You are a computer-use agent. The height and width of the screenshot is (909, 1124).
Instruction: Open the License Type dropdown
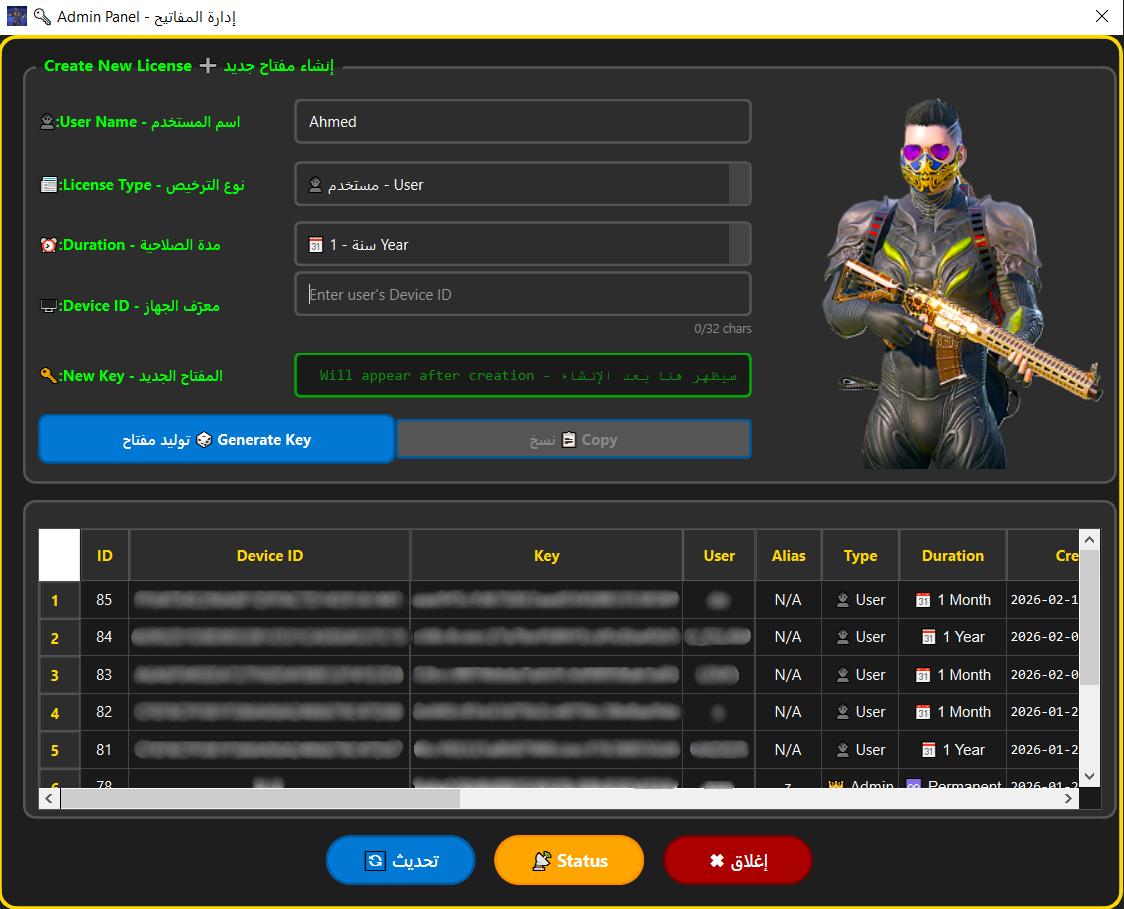tap(522, 184)
